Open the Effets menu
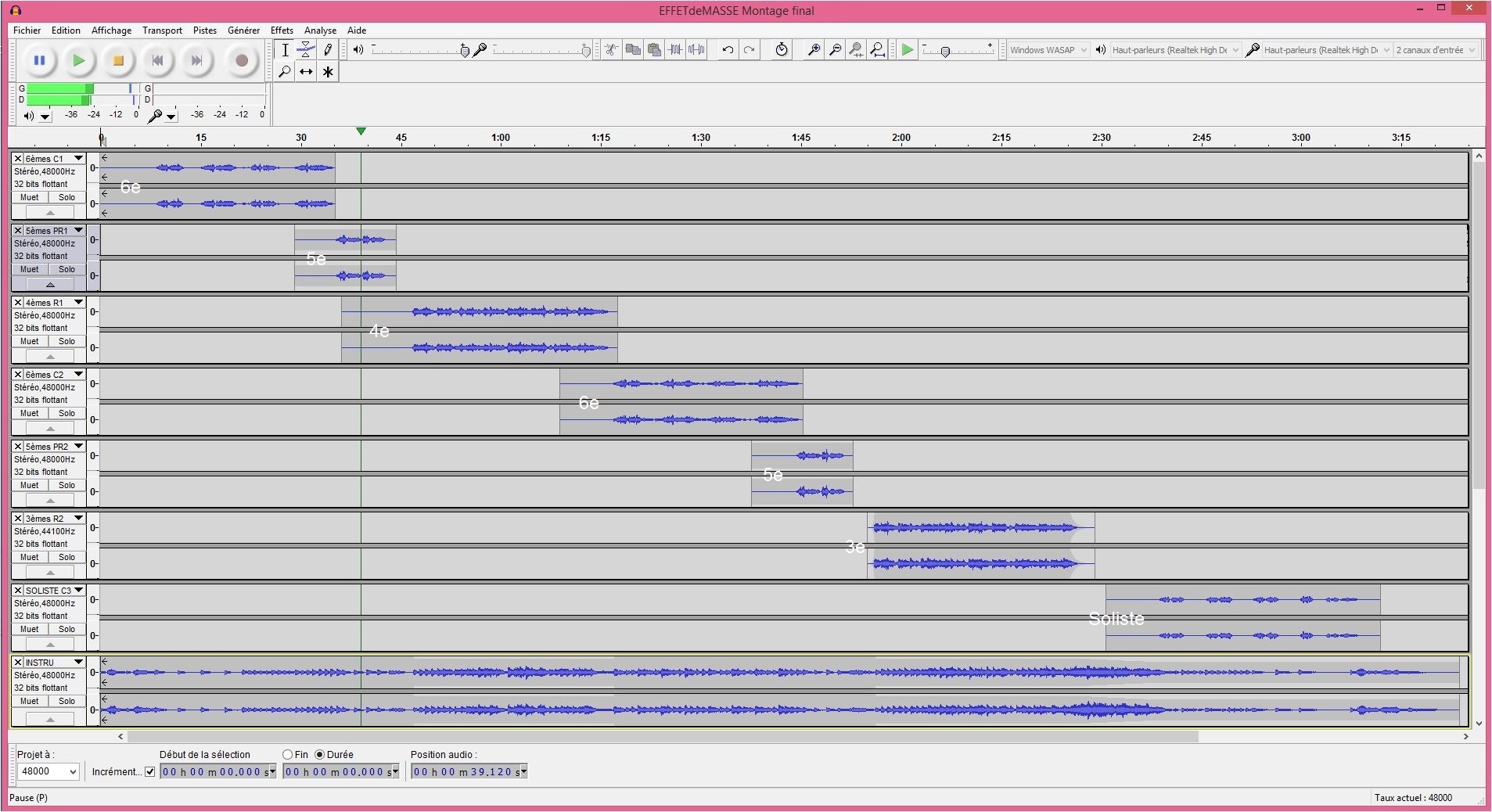 click(282, 31)
